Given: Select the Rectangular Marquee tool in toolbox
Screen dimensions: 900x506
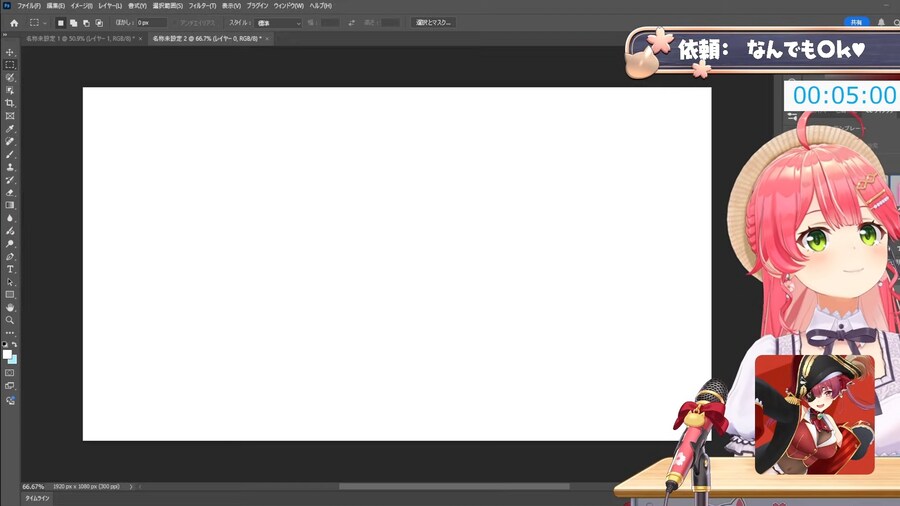Looking at the screenshot, I should [10, 65].
